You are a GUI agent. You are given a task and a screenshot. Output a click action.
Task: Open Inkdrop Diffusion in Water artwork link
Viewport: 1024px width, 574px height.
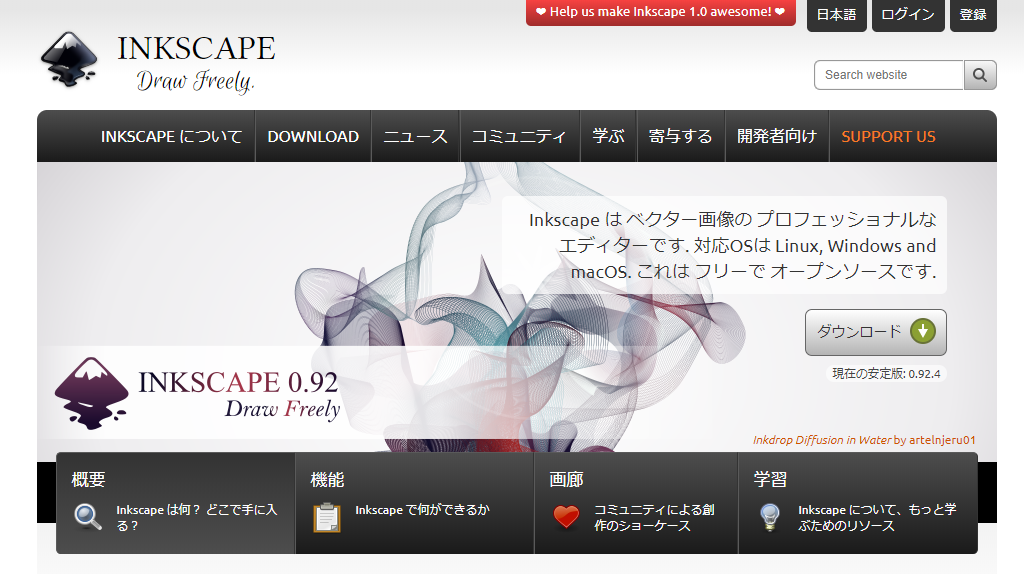[x=821, y=440]
